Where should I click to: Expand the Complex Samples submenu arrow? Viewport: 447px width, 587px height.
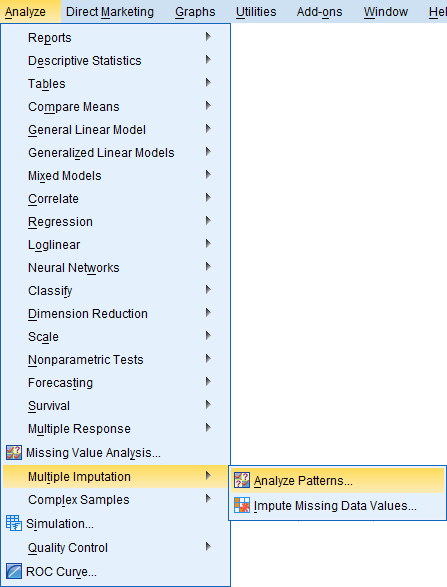(x=209, y=499)
